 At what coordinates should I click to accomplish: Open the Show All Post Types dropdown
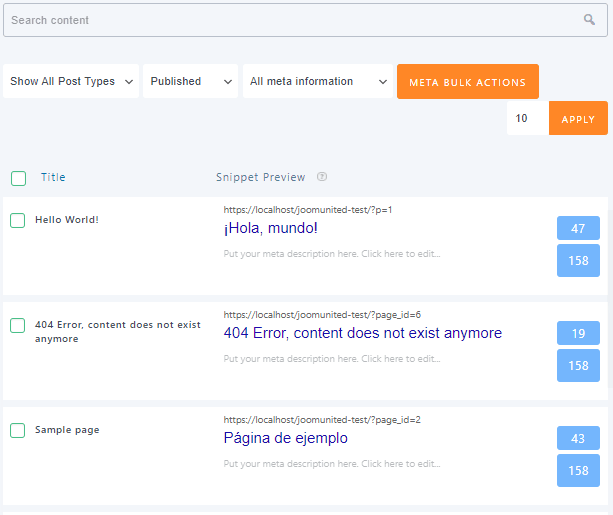click(72, 82)
